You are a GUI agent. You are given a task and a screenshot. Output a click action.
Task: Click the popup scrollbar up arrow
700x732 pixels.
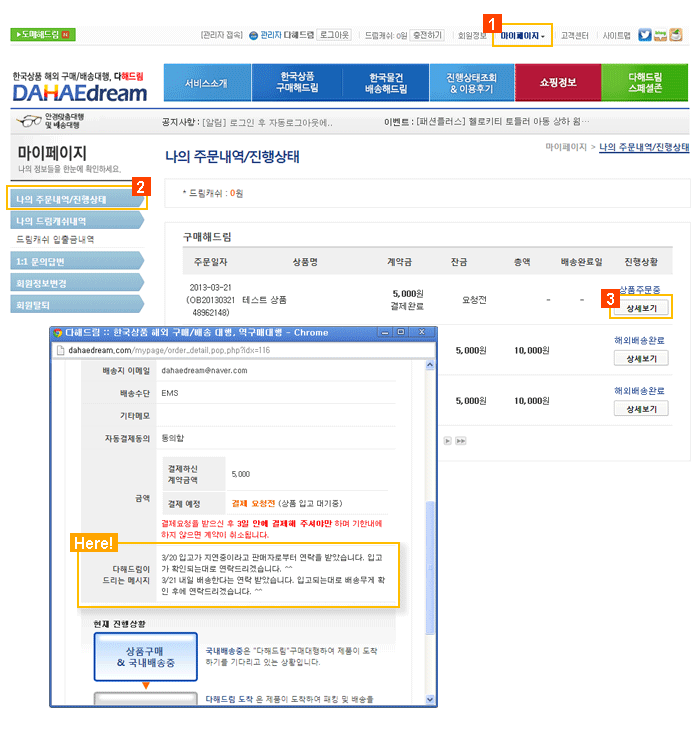(430, 366)
